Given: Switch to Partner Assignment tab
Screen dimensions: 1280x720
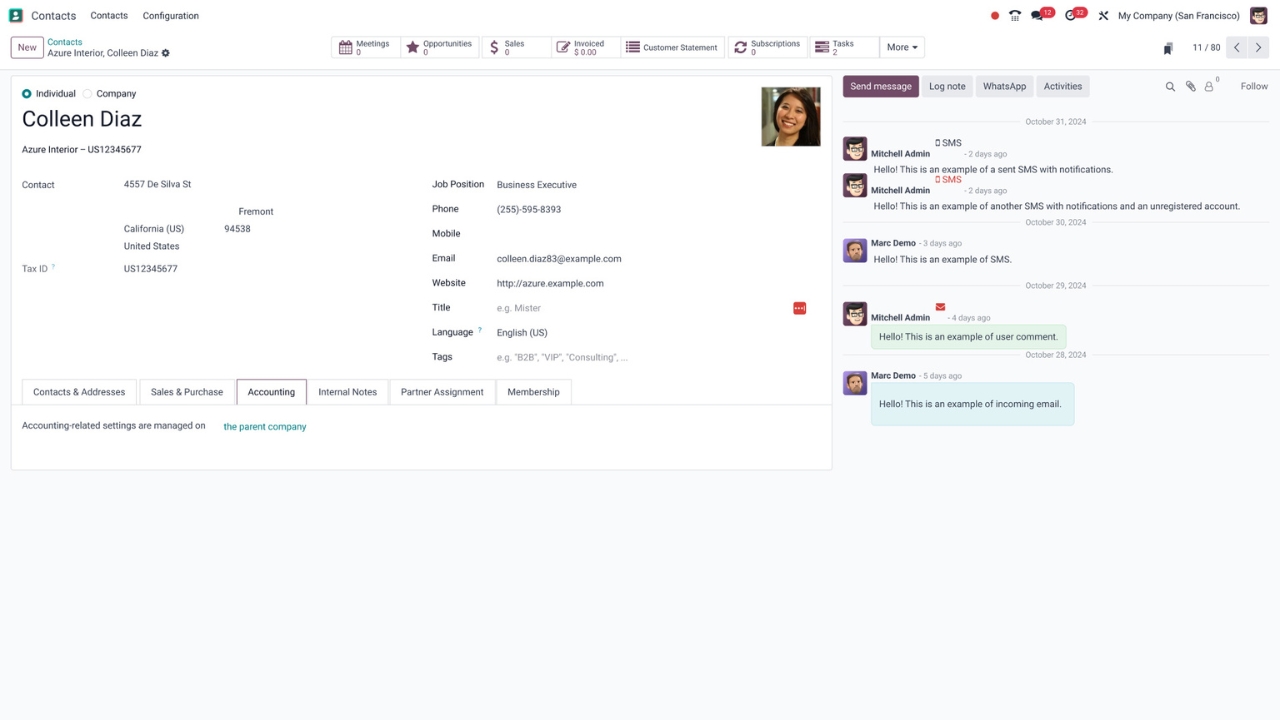Looking at the screenshot, I should pos(442,392).
